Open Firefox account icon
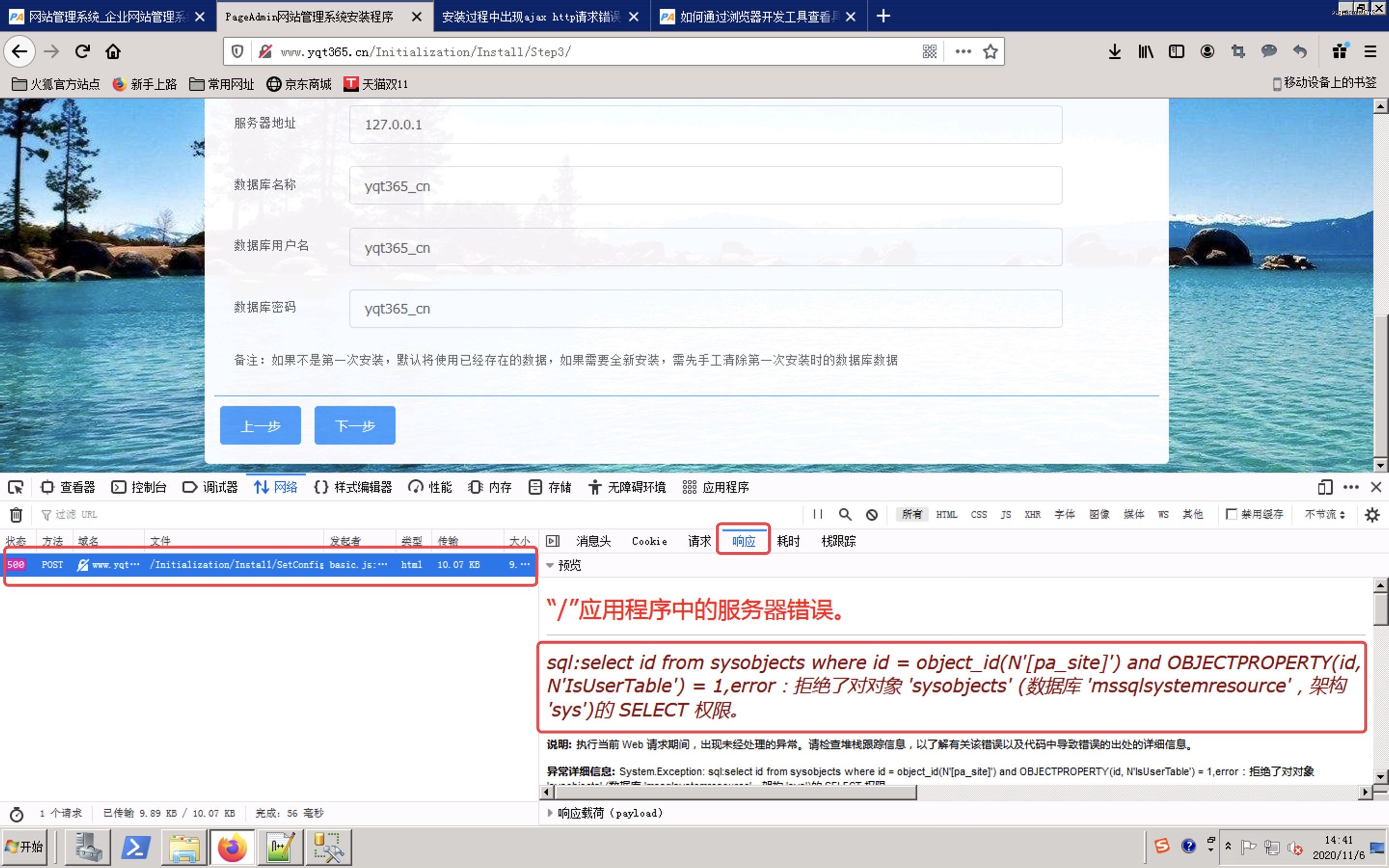The image size is (1389, 868). tap(1207, 52)
